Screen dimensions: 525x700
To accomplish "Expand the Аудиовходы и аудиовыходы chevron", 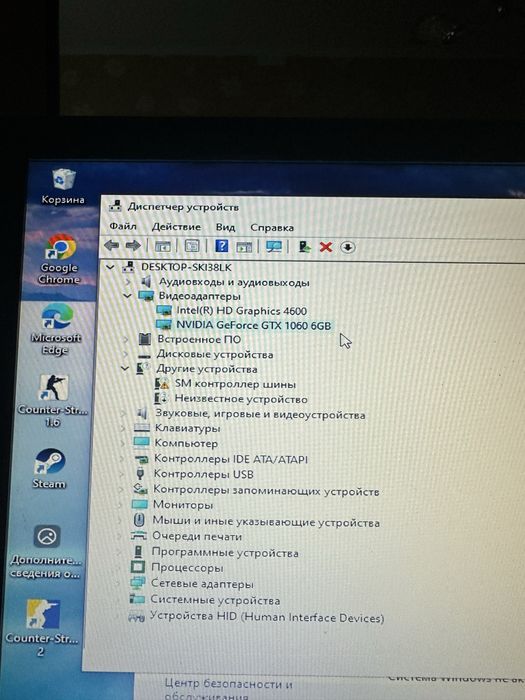I will (x=128, y=282).
